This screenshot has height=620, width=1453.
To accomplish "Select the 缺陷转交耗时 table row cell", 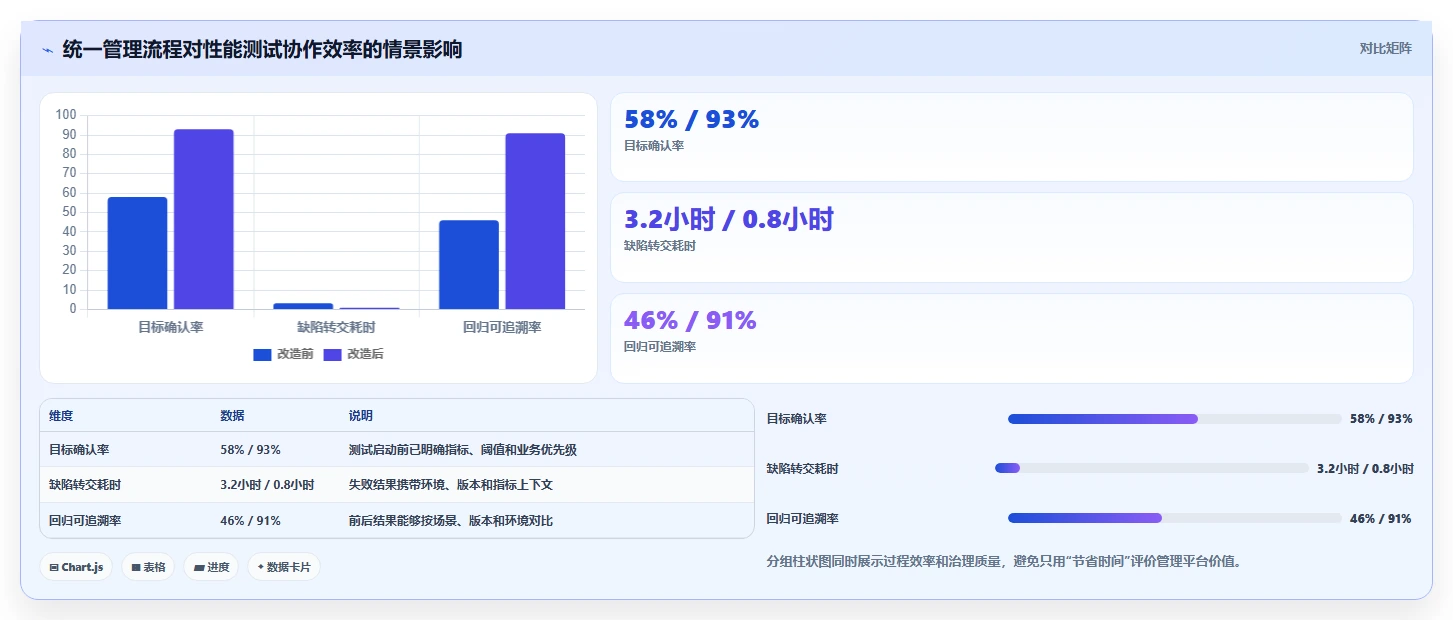I will [x=85, y=485].
